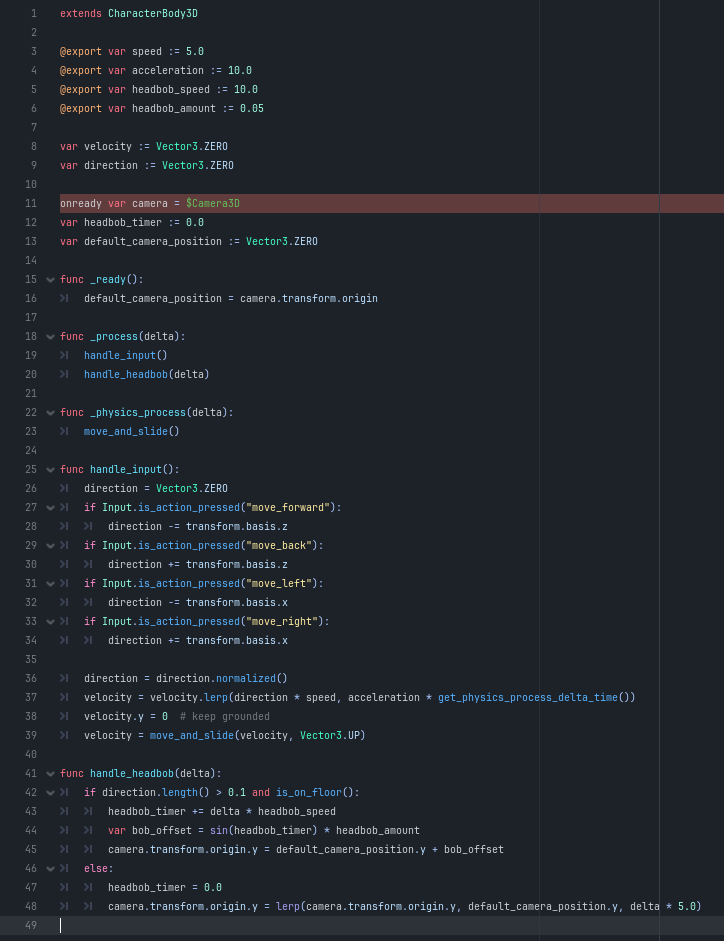This screenshot has width=724, height=941.
Task: Collapse the _ready function fold arrow
Action: pos(50,280)
